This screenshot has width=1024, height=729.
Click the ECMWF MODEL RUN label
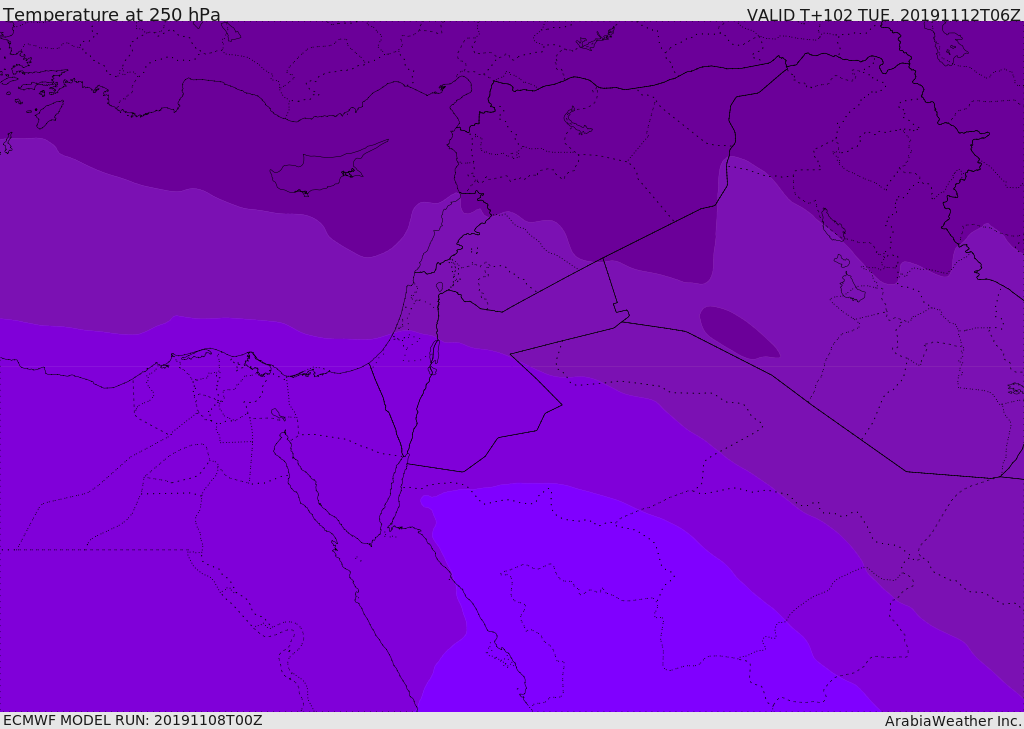132,720
